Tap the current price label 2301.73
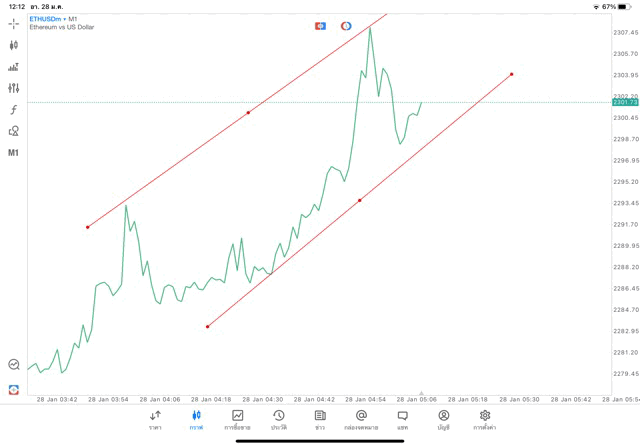 click(624, 102)
